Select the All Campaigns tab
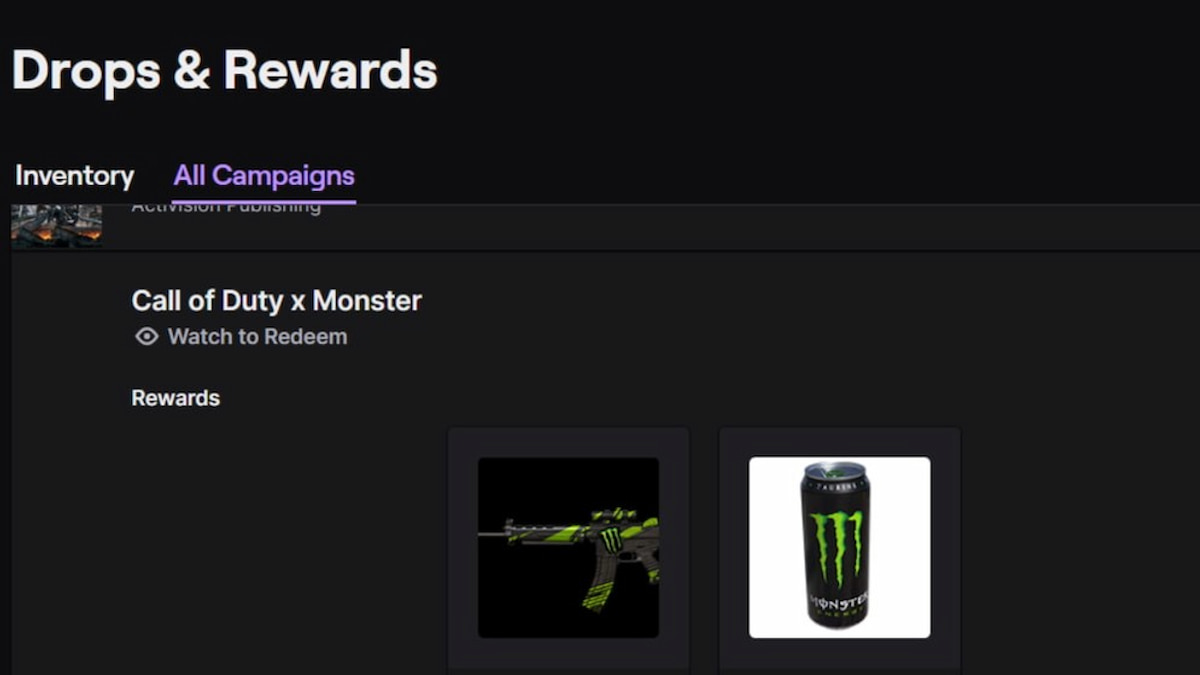Image resolution: width=1200 pixels, height=675 pixels. click(264, 176)
